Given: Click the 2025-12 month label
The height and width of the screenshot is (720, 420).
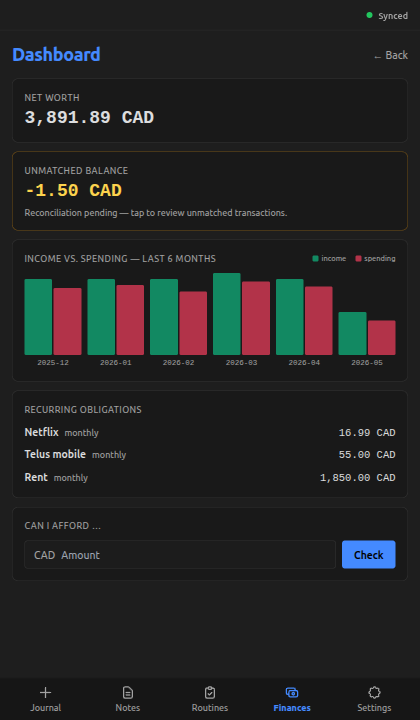Looking at the screenshot, I should [x=53, y=363].
